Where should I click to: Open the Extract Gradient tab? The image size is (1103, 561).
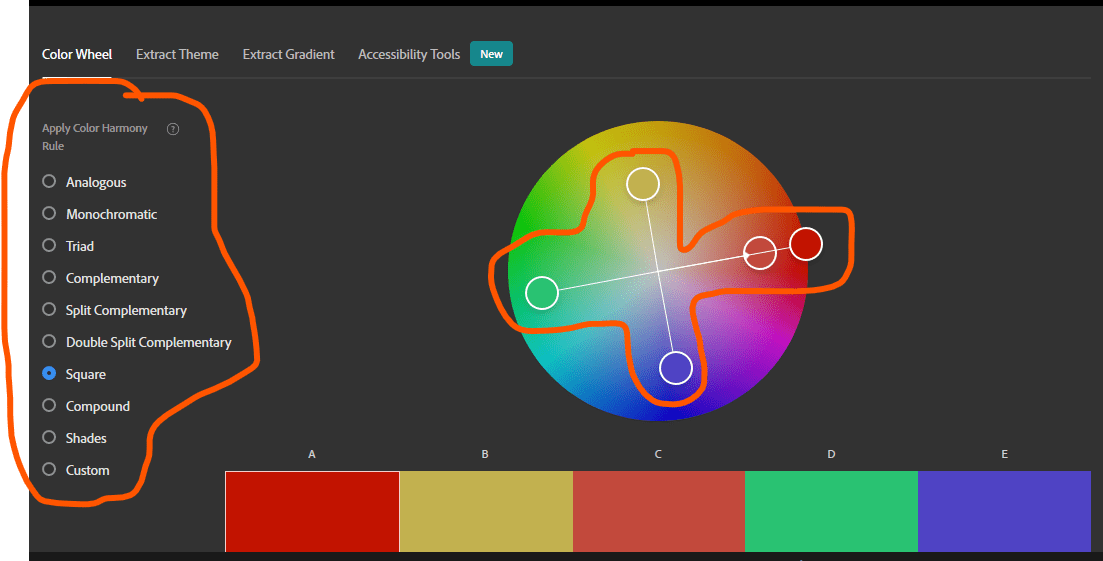pyautogui.click(x=288, y=54)
